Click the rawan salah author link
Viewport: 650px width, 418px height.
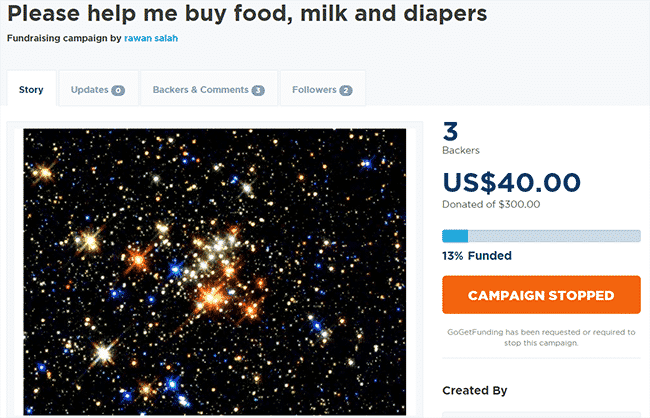coord(151,38)
